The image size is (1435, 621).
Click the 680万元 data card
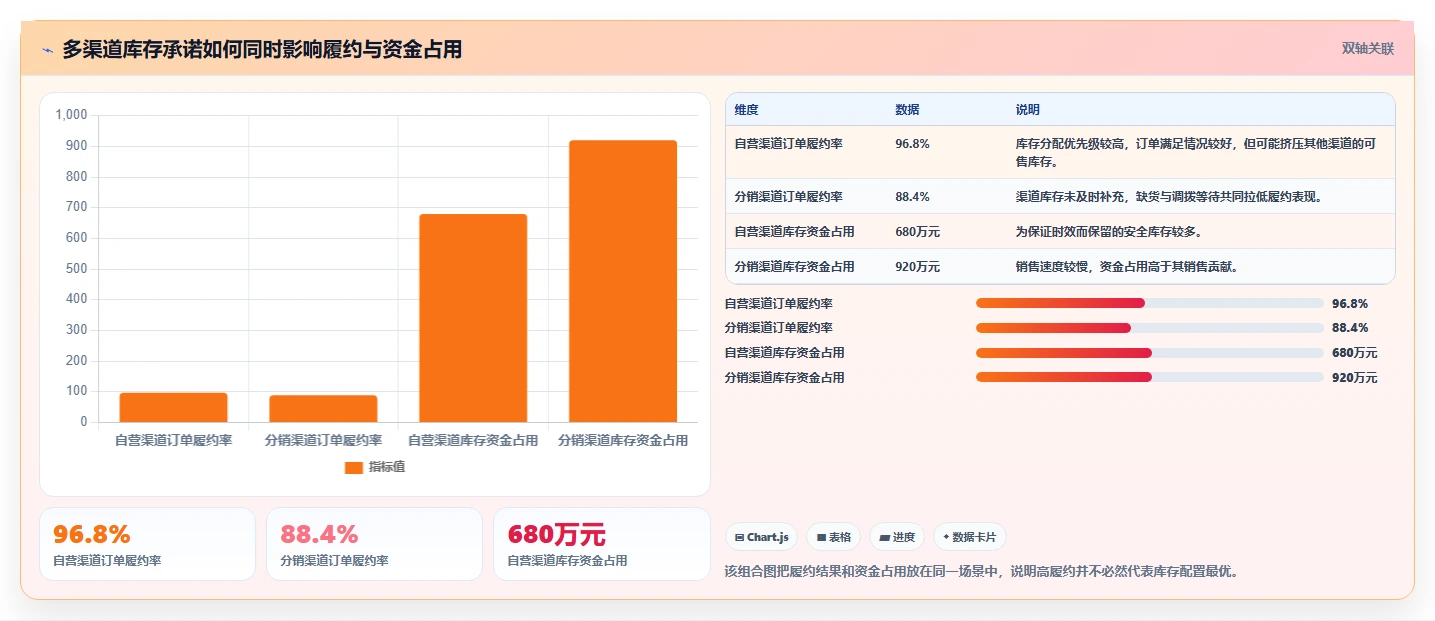coord(601,544)
